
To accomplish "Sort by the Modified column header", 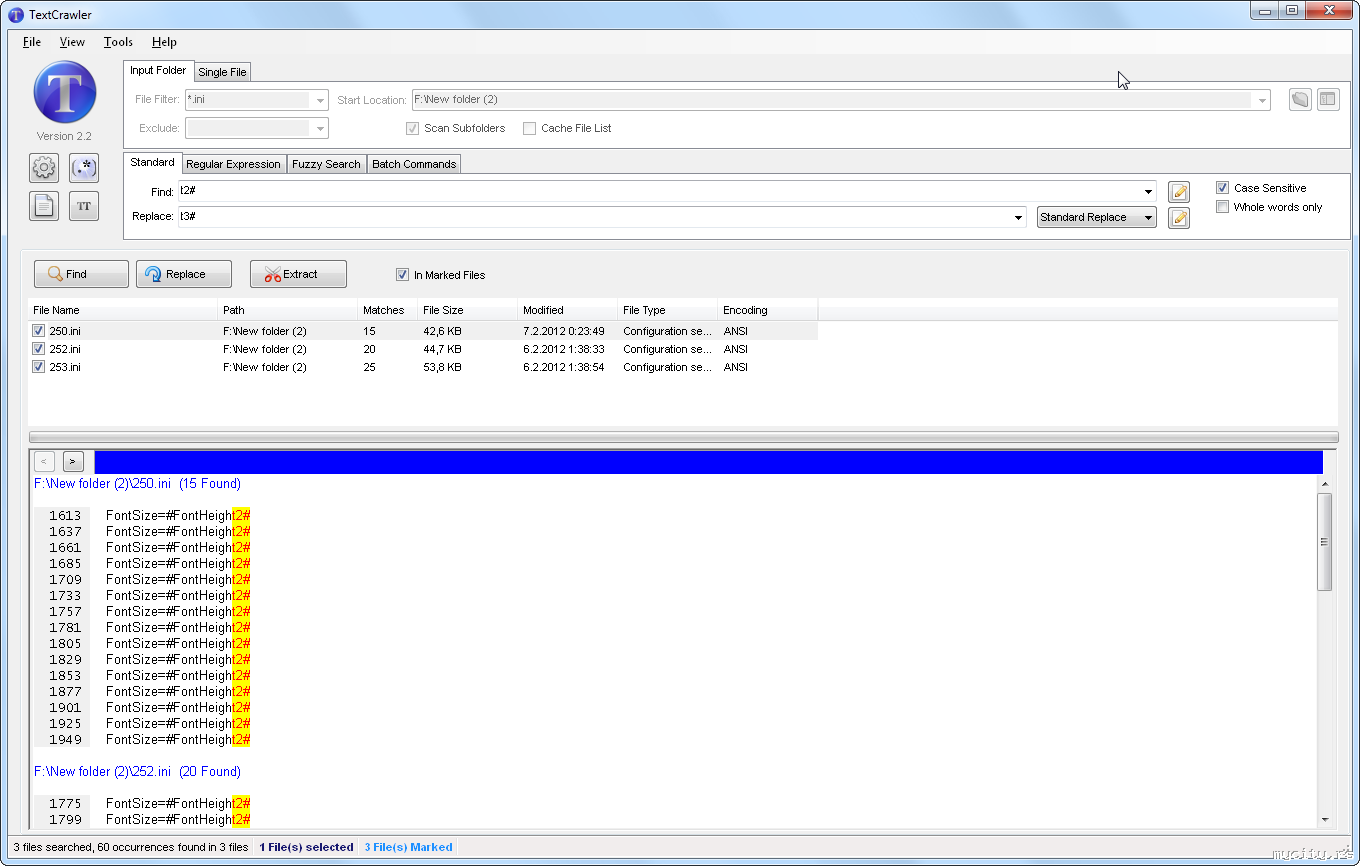I will (568, 310).
